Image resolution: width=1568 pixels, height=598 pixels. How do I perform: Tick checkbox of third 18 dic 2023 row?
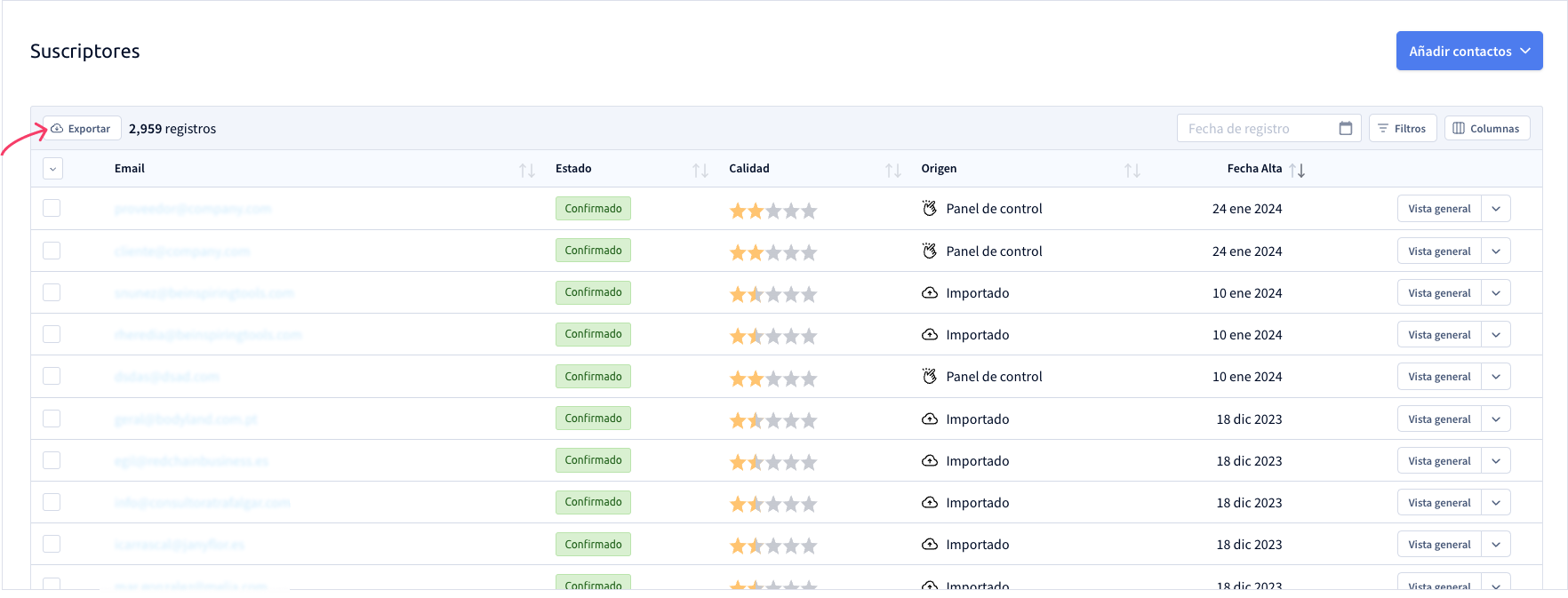52,502
